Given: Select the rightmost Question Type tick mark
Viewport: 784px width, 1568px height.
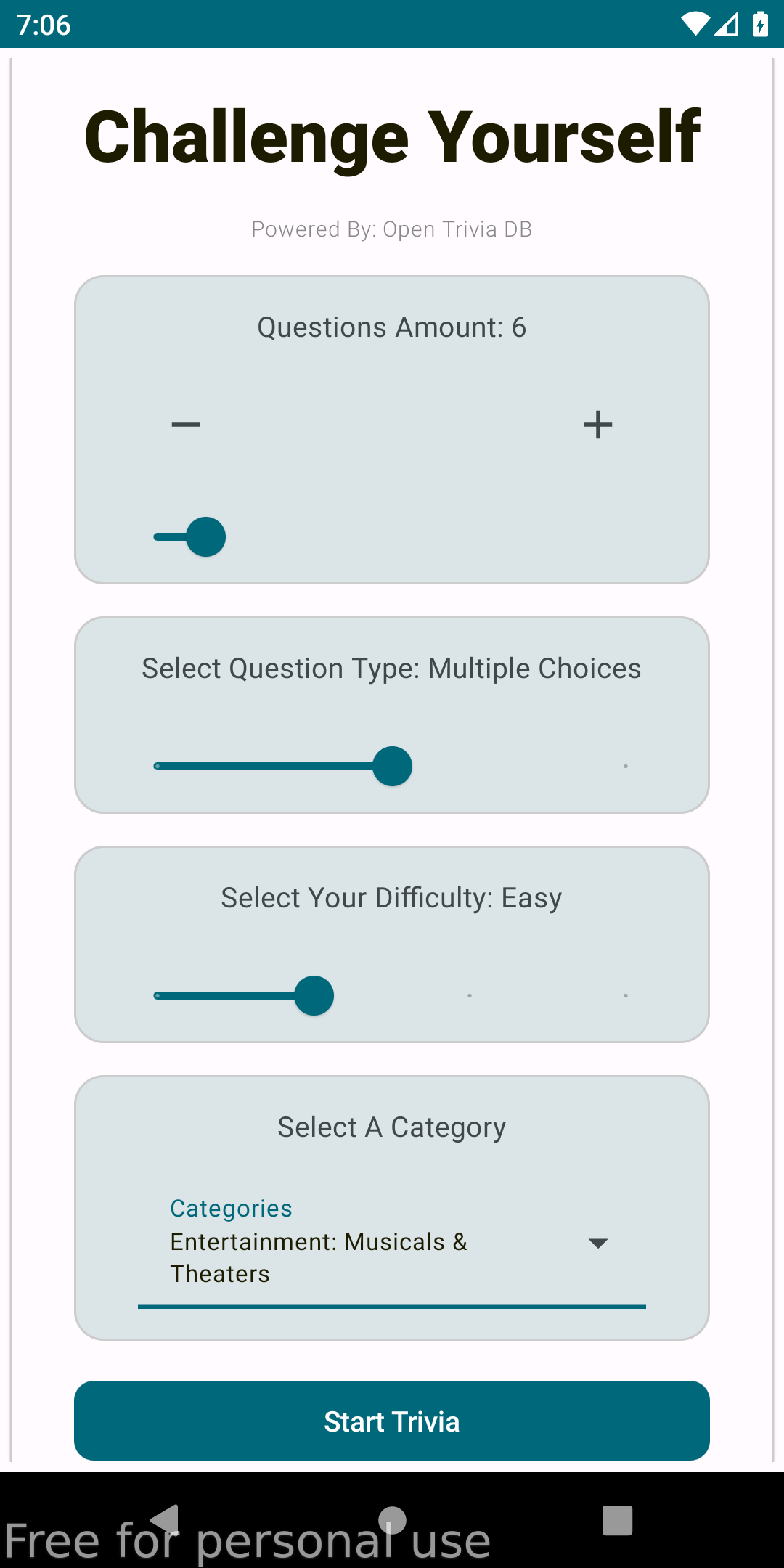Looking at the screenshot, I should point(626,767).
